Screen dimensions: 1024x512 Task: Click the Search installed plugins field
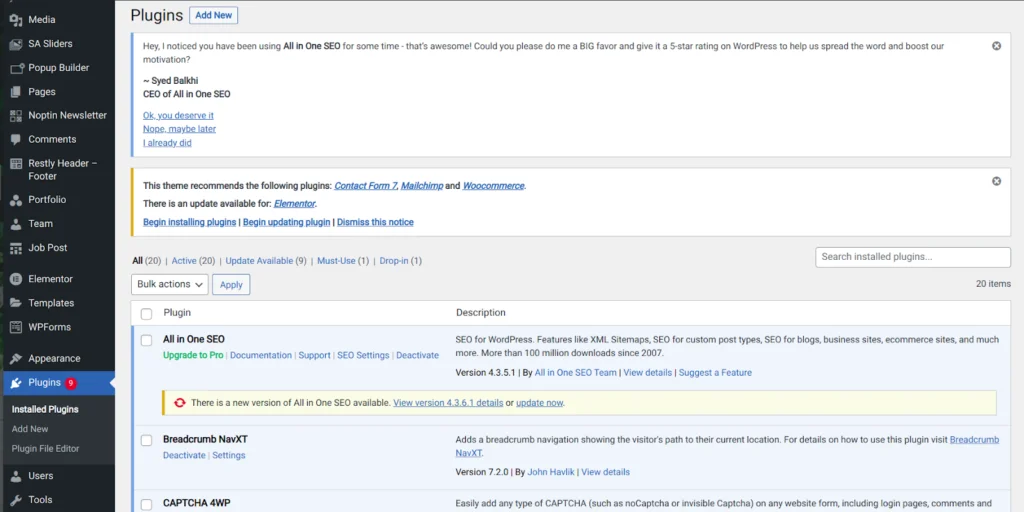click(x=913, y=257)
